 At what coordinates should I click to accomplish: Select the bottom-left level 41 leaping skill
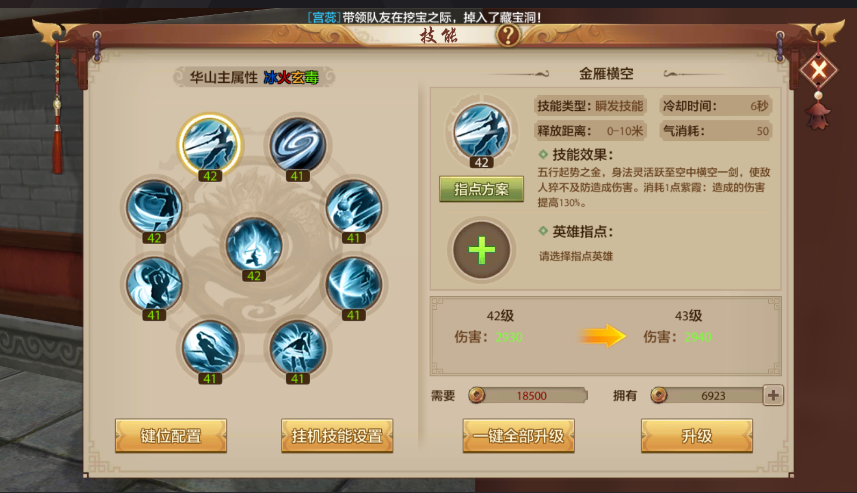click(210, 348)
